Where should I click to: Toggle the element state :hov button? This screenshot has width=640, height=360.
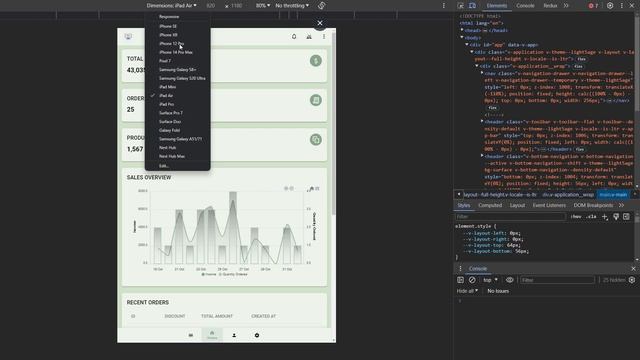click(x=576, y=217)
